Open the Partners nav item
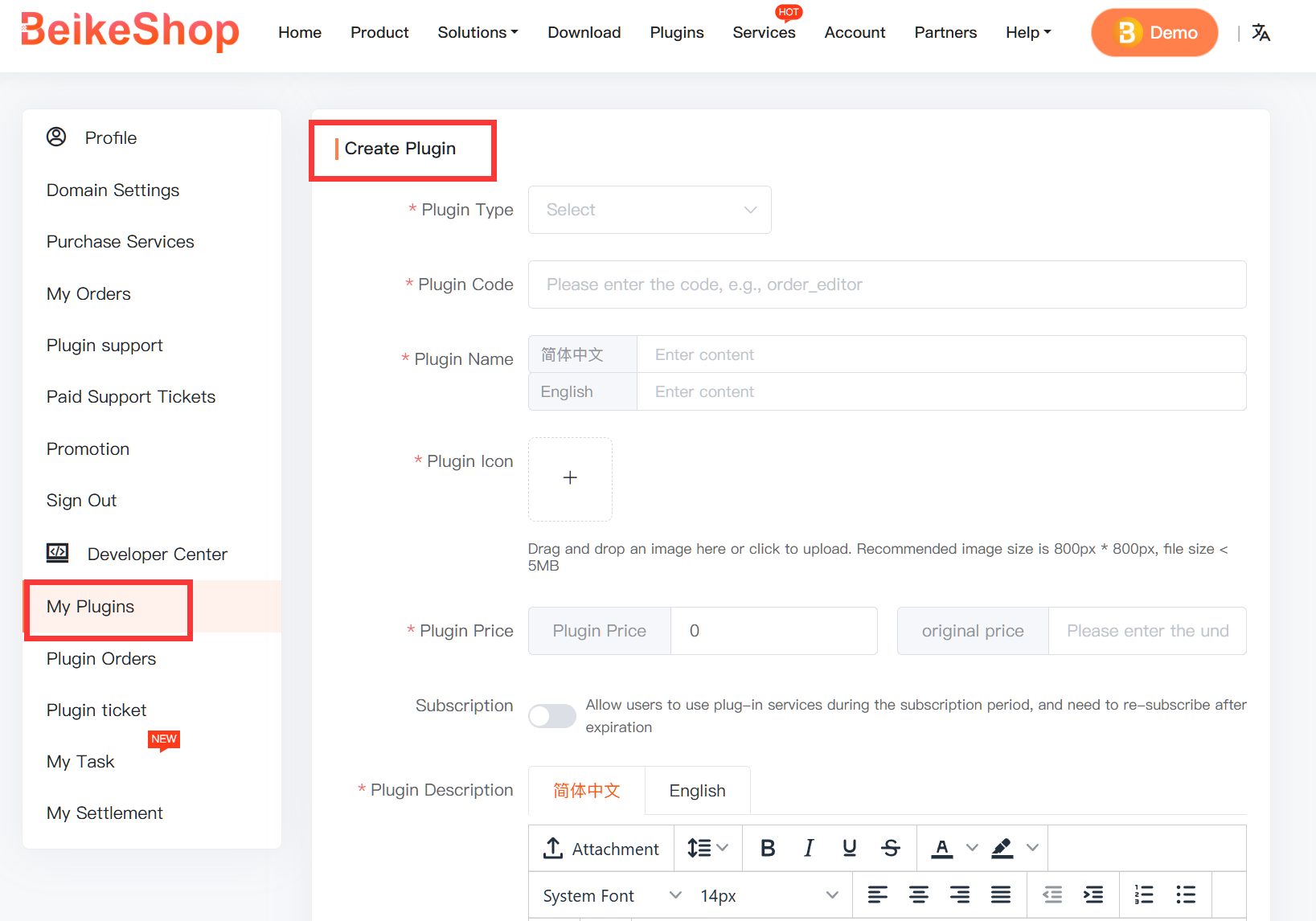The width and height of the screenshot is (1316, 921). [945, 32]
